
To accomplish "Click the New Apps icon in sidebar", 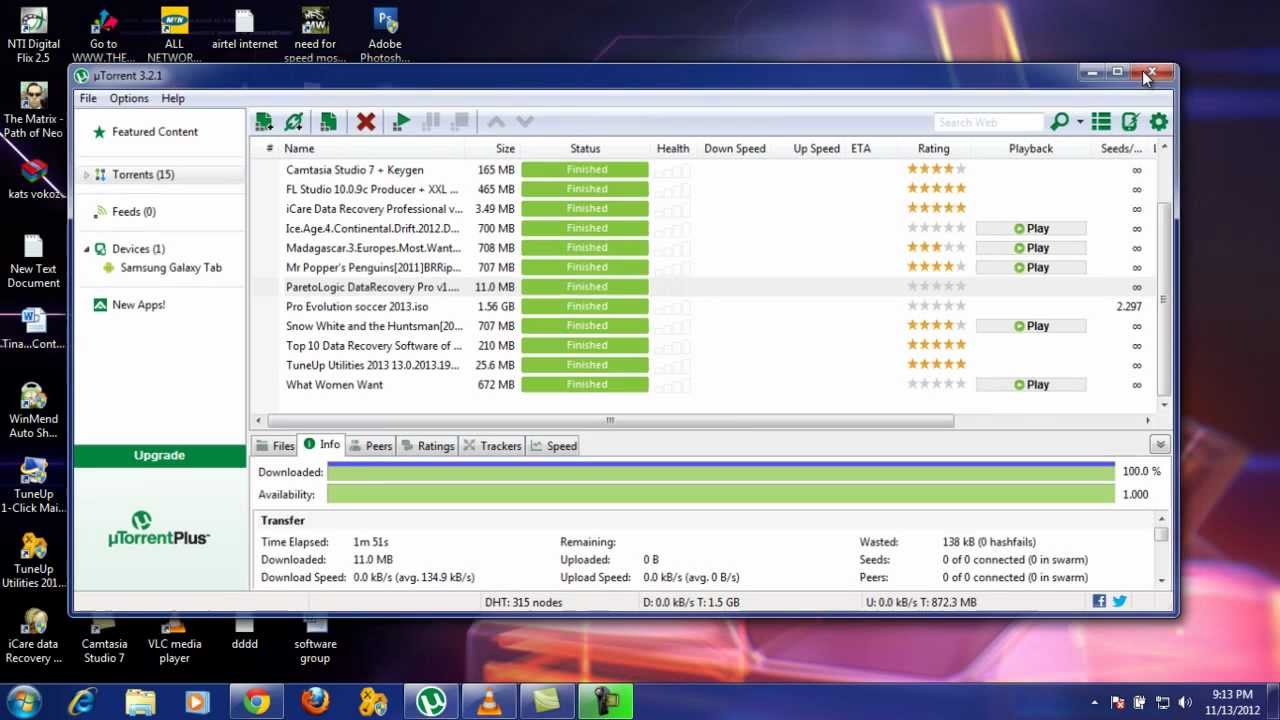I will coord(100,305).
